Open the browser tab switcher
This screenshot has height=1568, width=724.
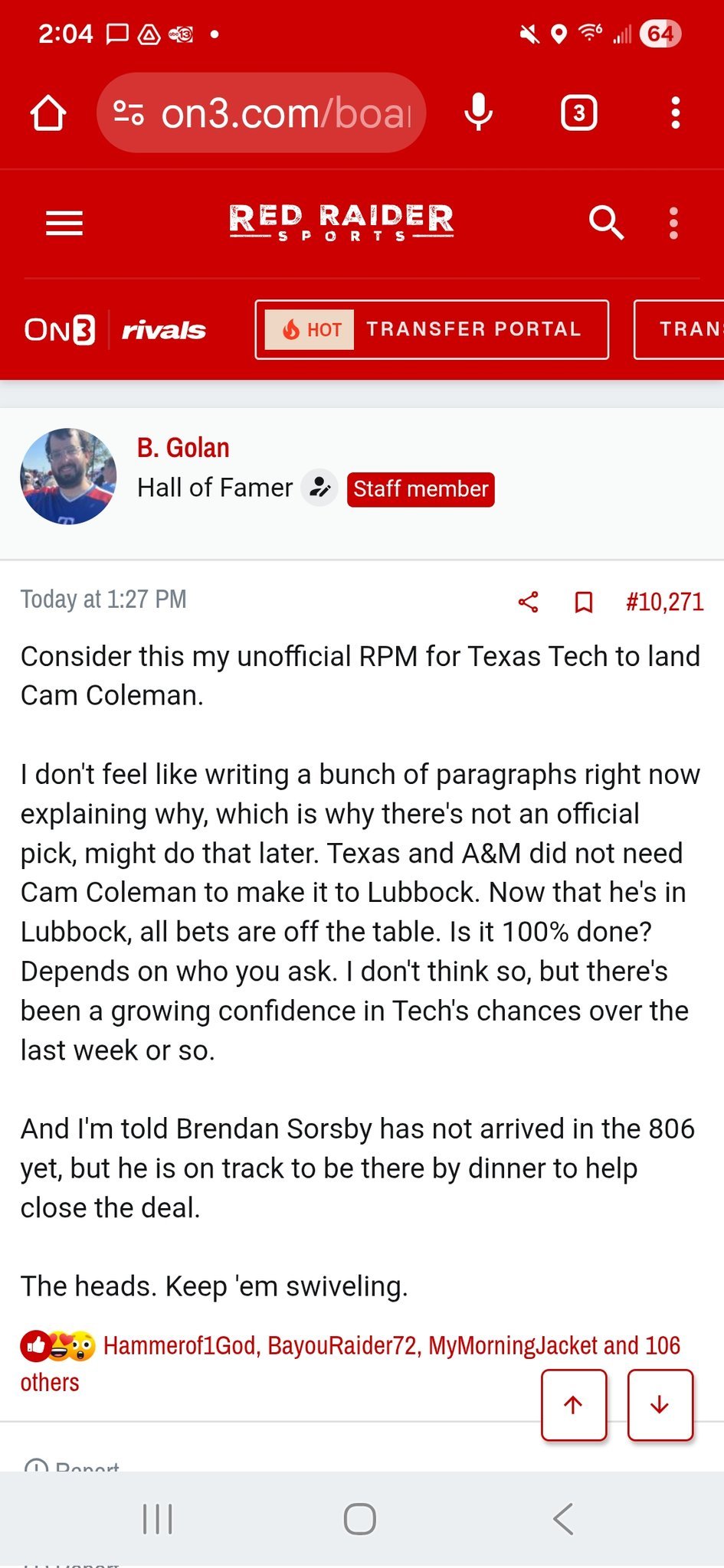tap(578, 113)
